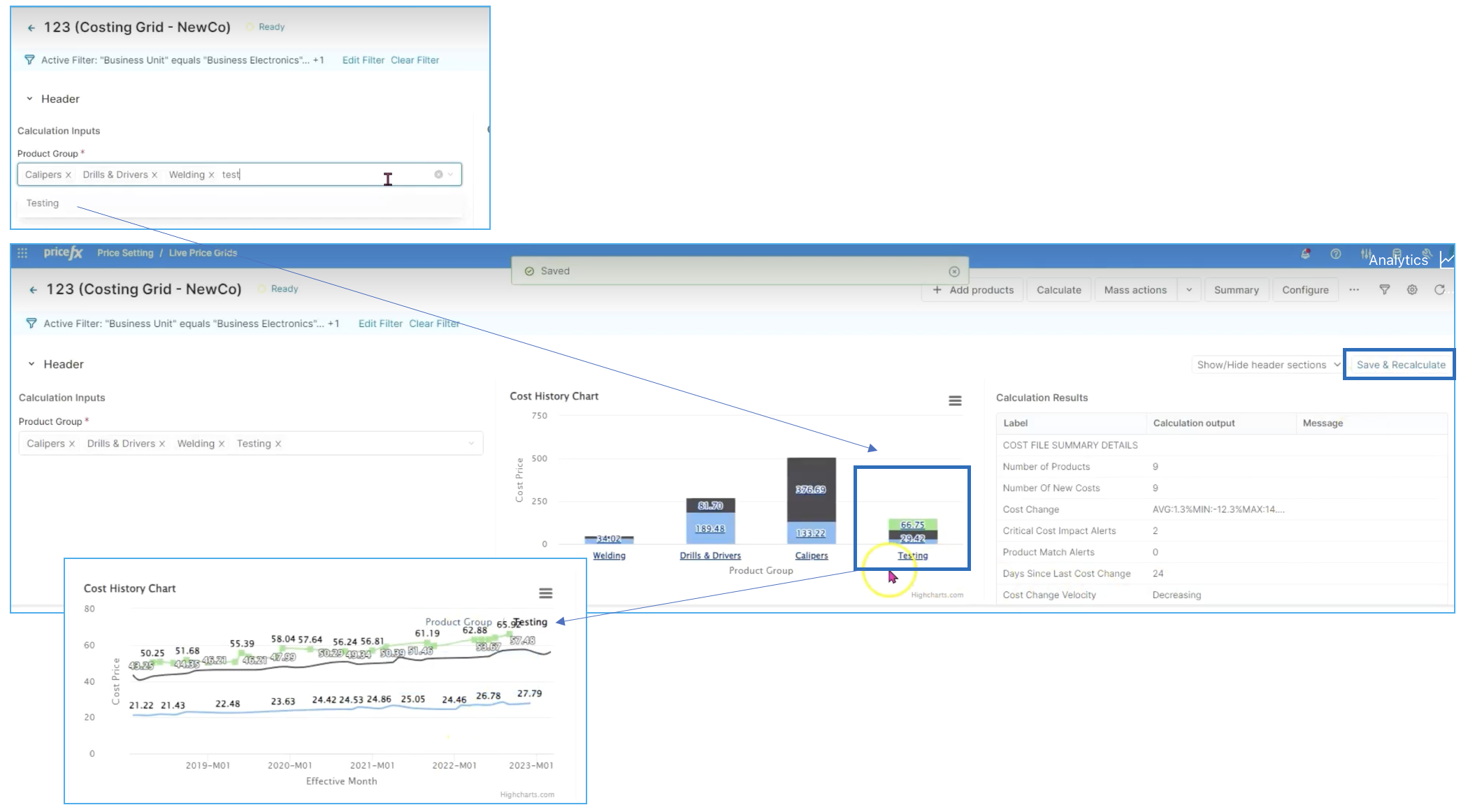Viewport: 1461px width, 812px height.
Task: Click the Calipers label on the chart axis
Action: (x=812, y=556)
